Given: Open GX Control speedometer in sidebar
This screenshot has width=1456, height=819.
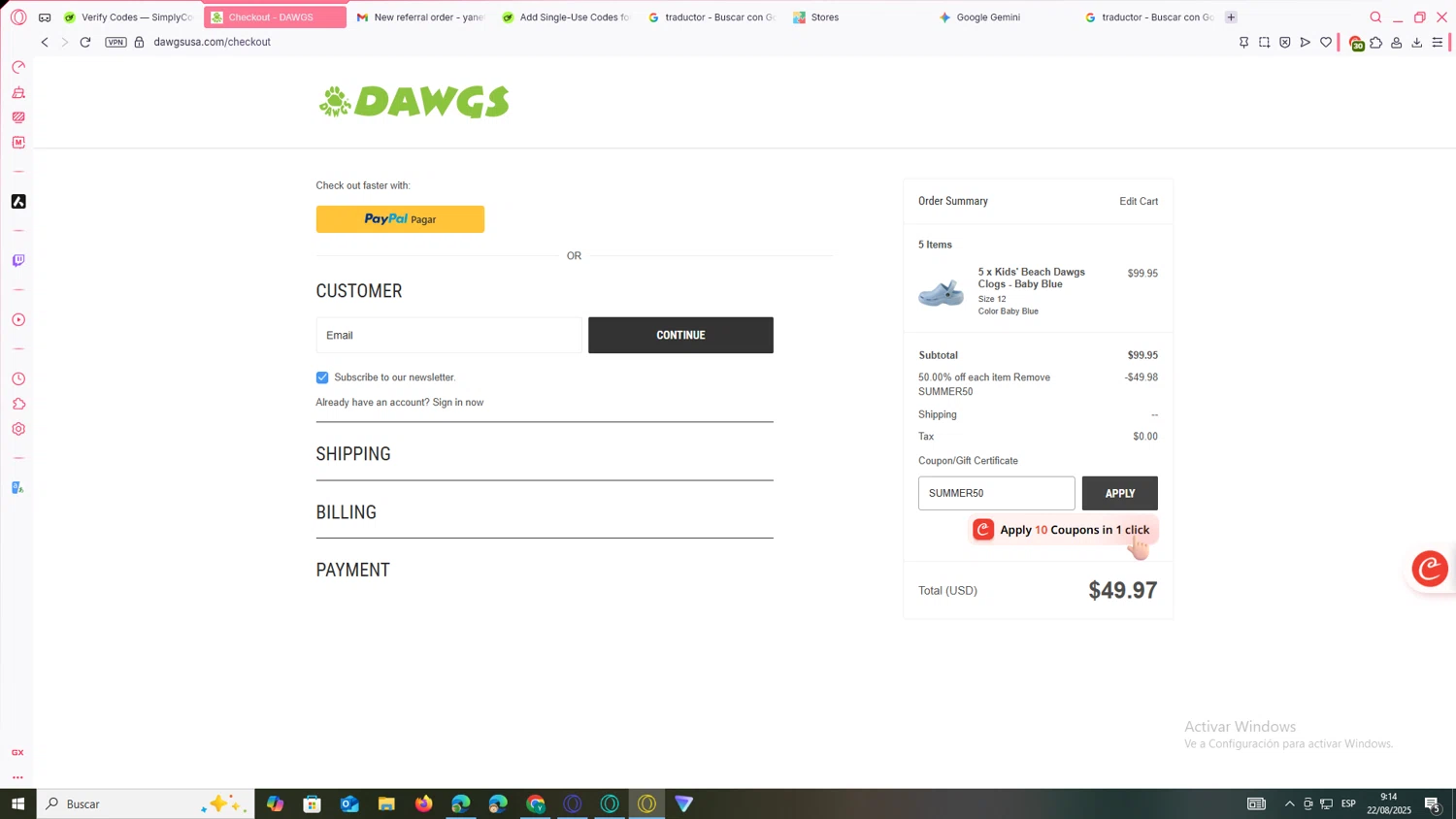Looking at the screenshot, I should tap(18, 67).
